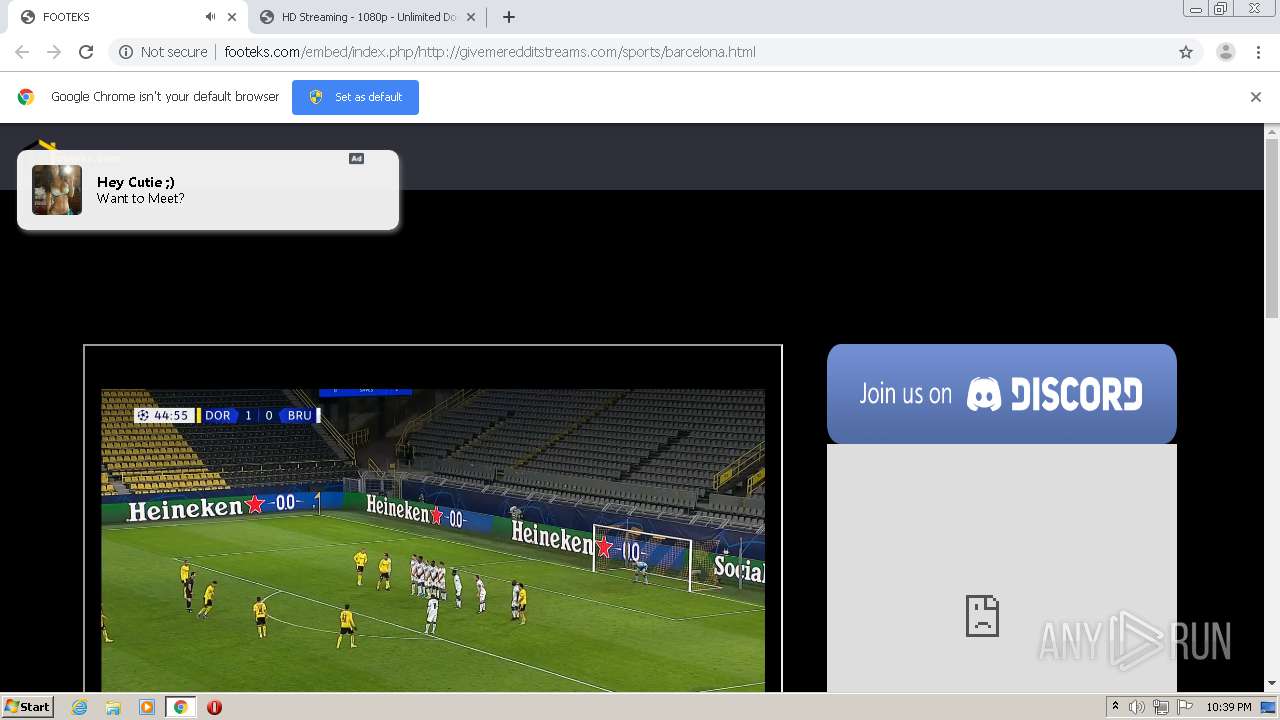Viewport: 1280px width, 720px height.
Task: Dismiss the default browser infobar
Action: tap(1256, 97)
